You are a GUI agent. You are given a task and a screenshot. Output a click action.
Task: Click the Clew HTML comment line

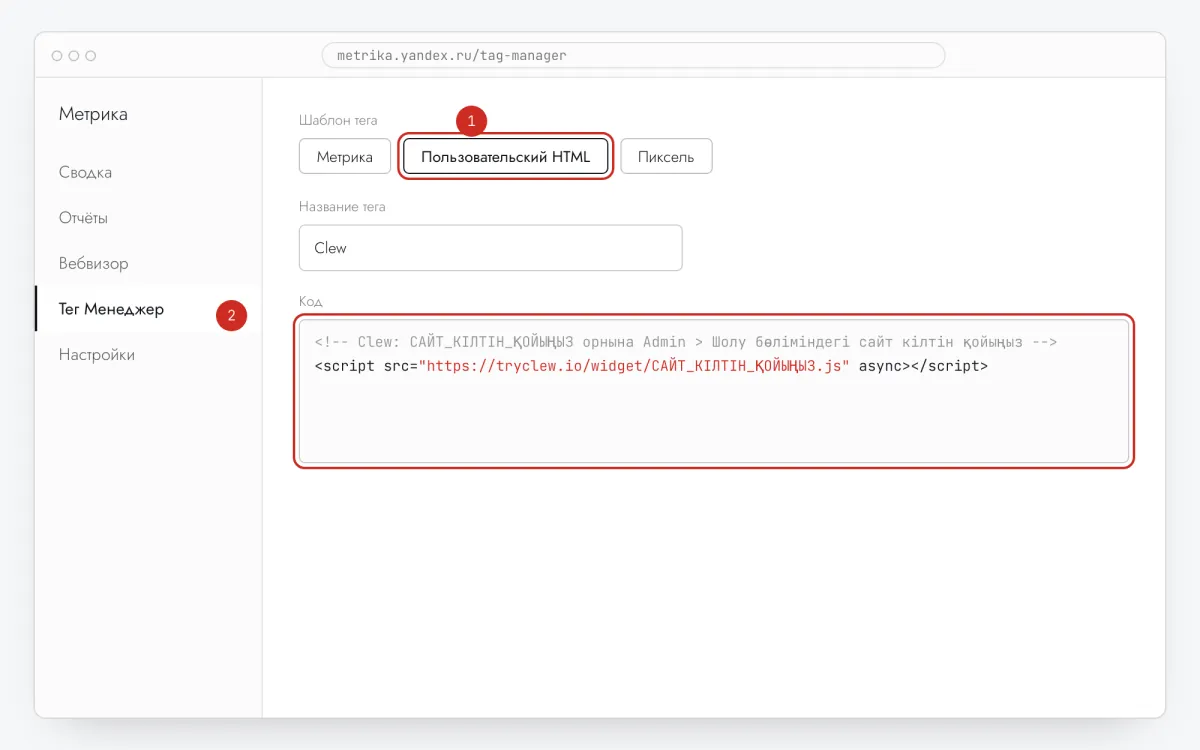click(x=686, y=342)
